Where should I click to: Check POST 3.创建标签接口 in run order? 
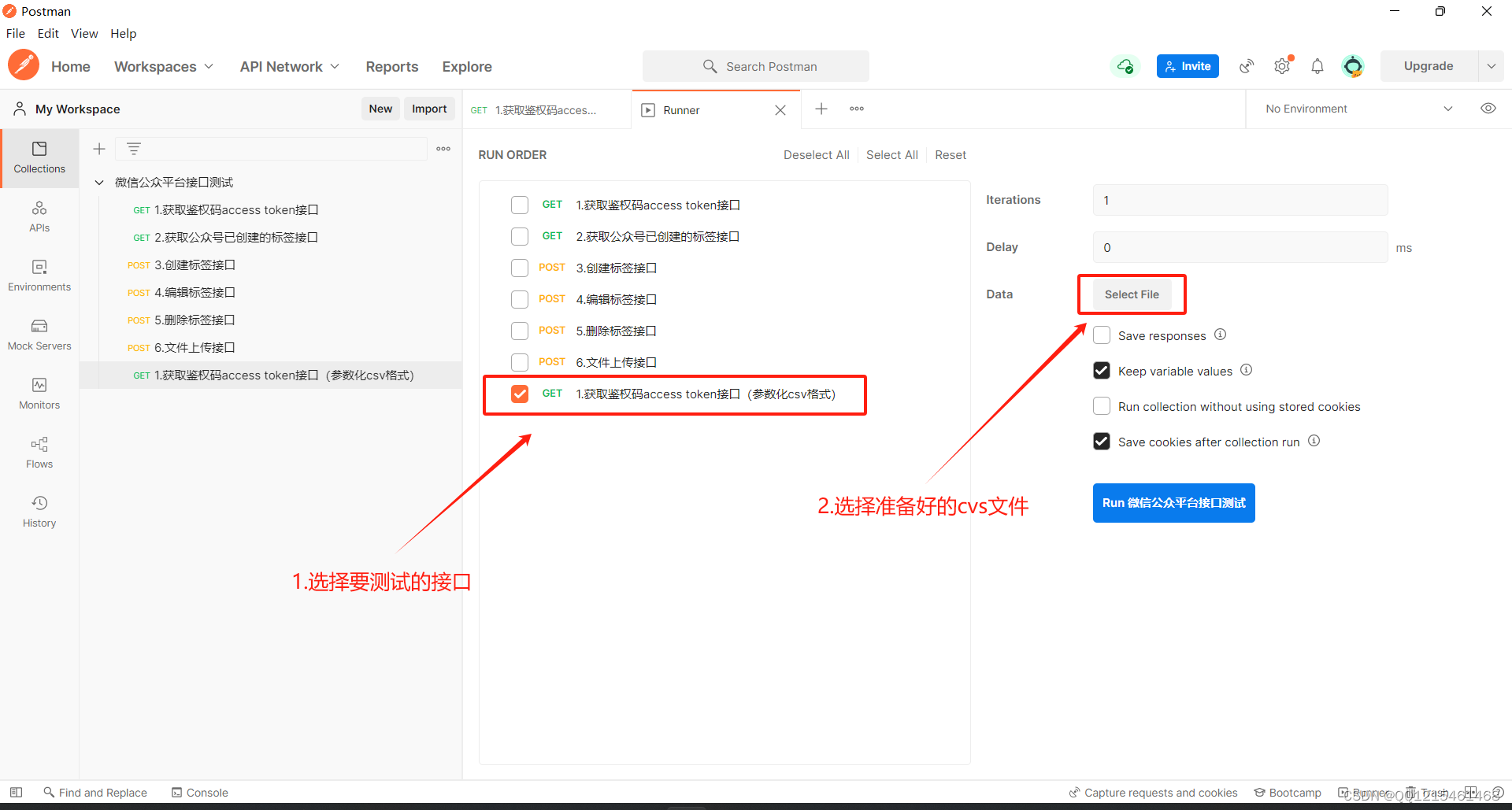coord(520,268)
